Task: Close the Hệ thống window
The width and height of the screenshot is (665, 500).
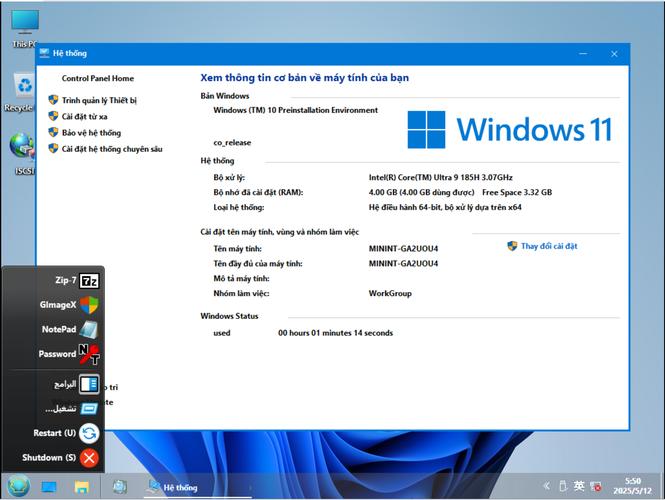Action: tap(614, 54)
